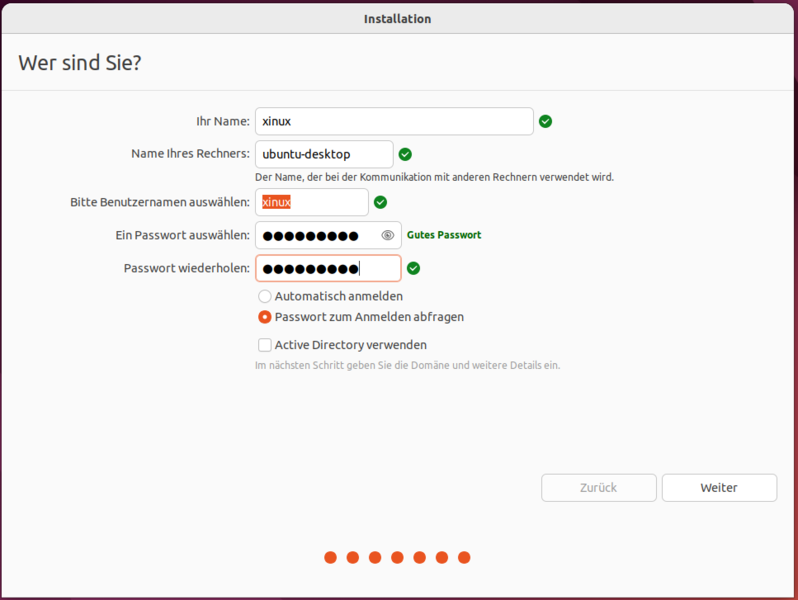Viewport: 798px width, 600px height.
Task: Choose Passwort zum Anmelden abfragen
Action: (265, 317)
